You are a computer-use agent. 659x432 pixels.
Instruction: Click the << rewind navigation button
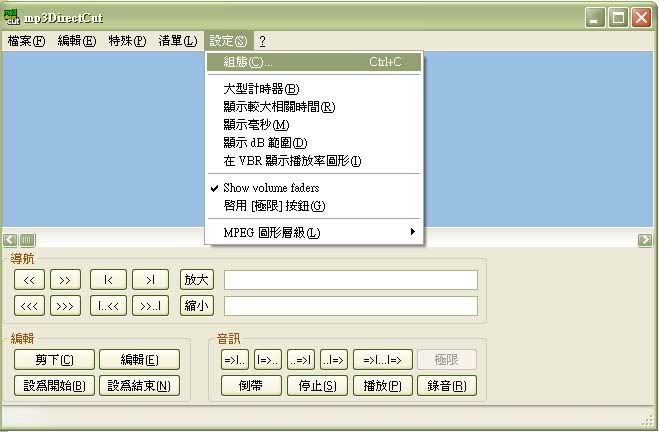coord(30,280)
